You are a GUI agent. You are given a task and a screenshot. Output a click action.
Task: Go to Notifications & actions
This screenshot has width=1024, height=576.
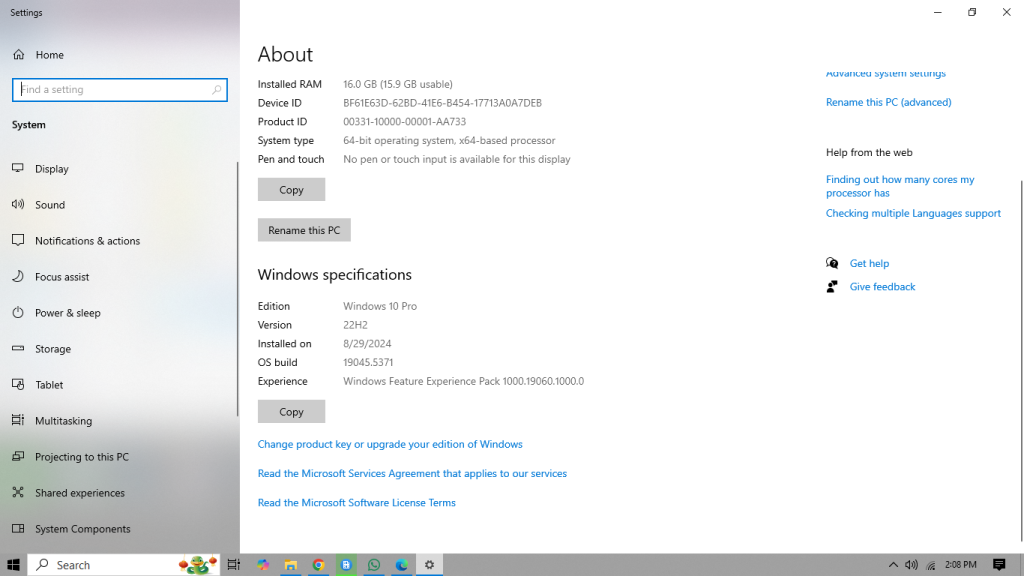[88, 240]
